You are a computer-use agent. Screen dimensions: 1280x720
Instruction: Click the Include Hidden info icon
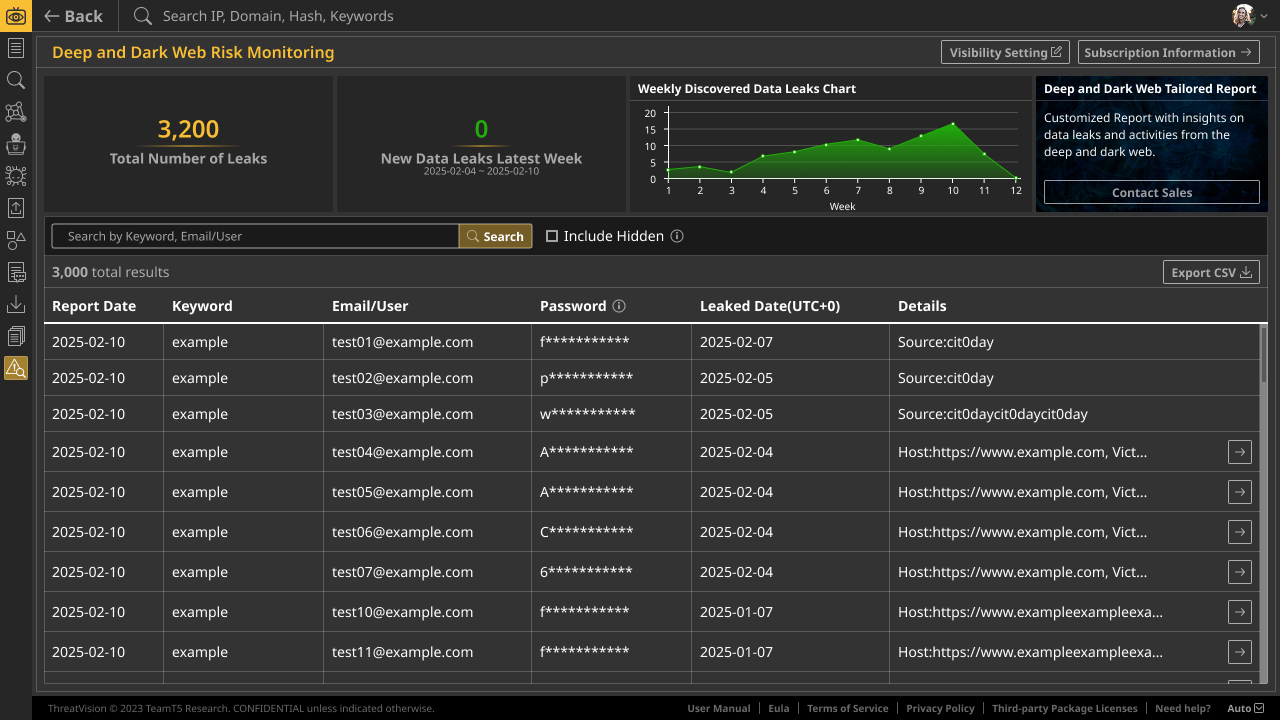677,236
